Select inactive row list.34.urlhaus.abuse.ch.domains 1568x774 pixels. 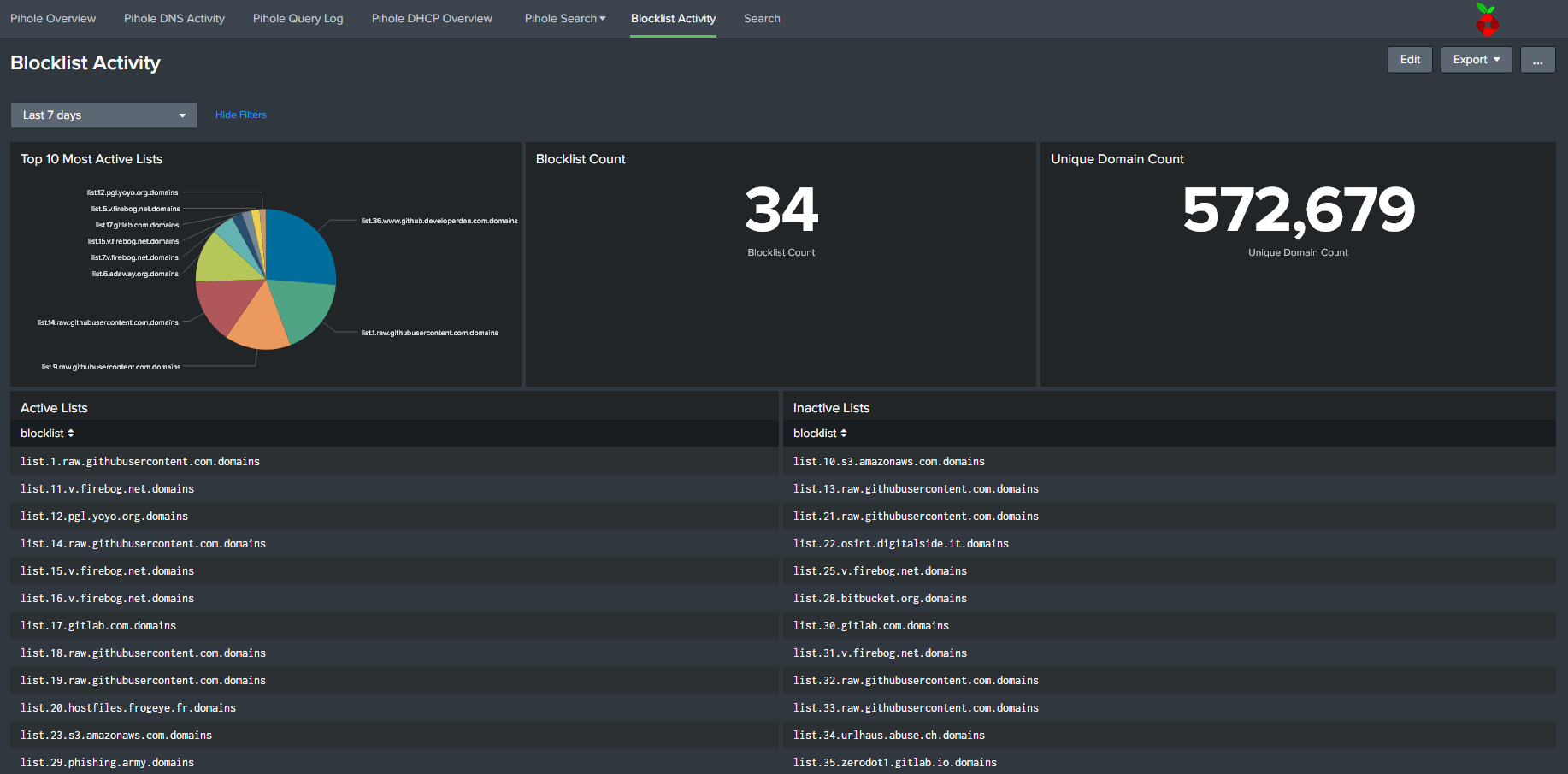tap(1170, 735)
